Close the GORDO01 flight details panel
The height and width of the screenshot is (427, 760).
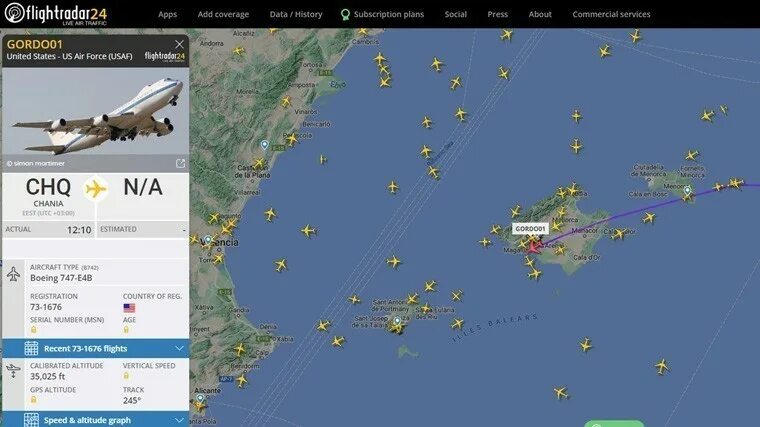[x=179, y=44]
